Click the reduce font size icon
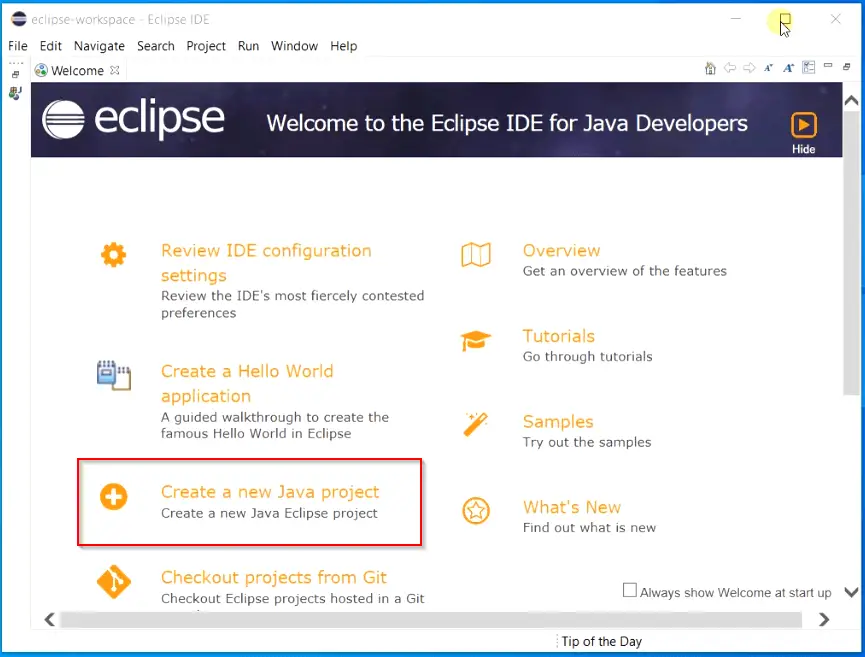This screenshot has height=657, width=865. click(x=768, y=68)
